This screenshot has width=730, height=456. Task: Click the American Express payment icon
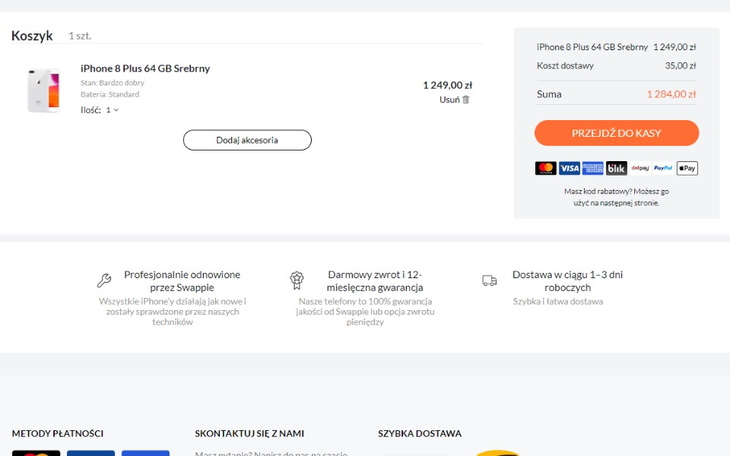click(x=593, y=168)
